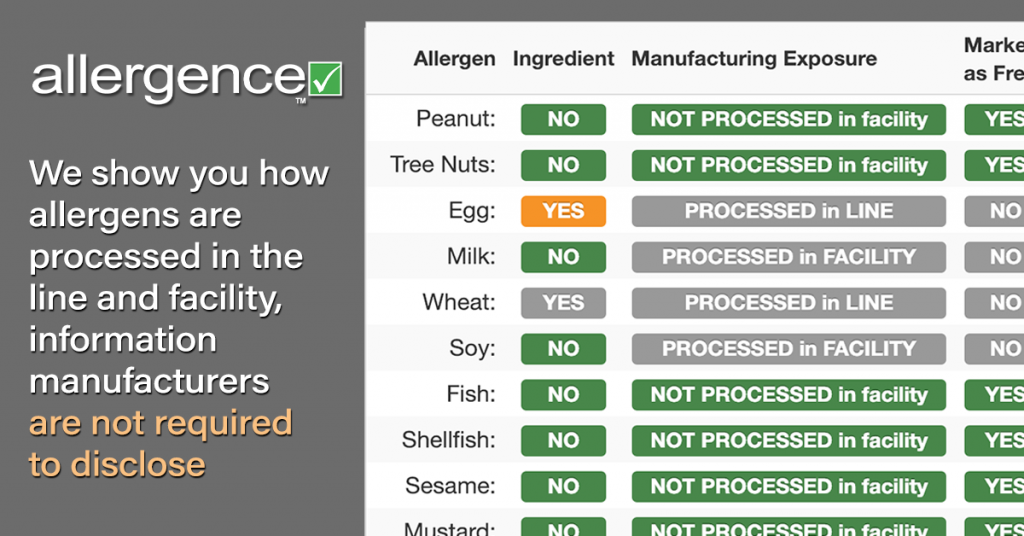This screenshot has height=536, width=1024.
Task: Click the allergence brand wordmark
Action: pos(168,81)
